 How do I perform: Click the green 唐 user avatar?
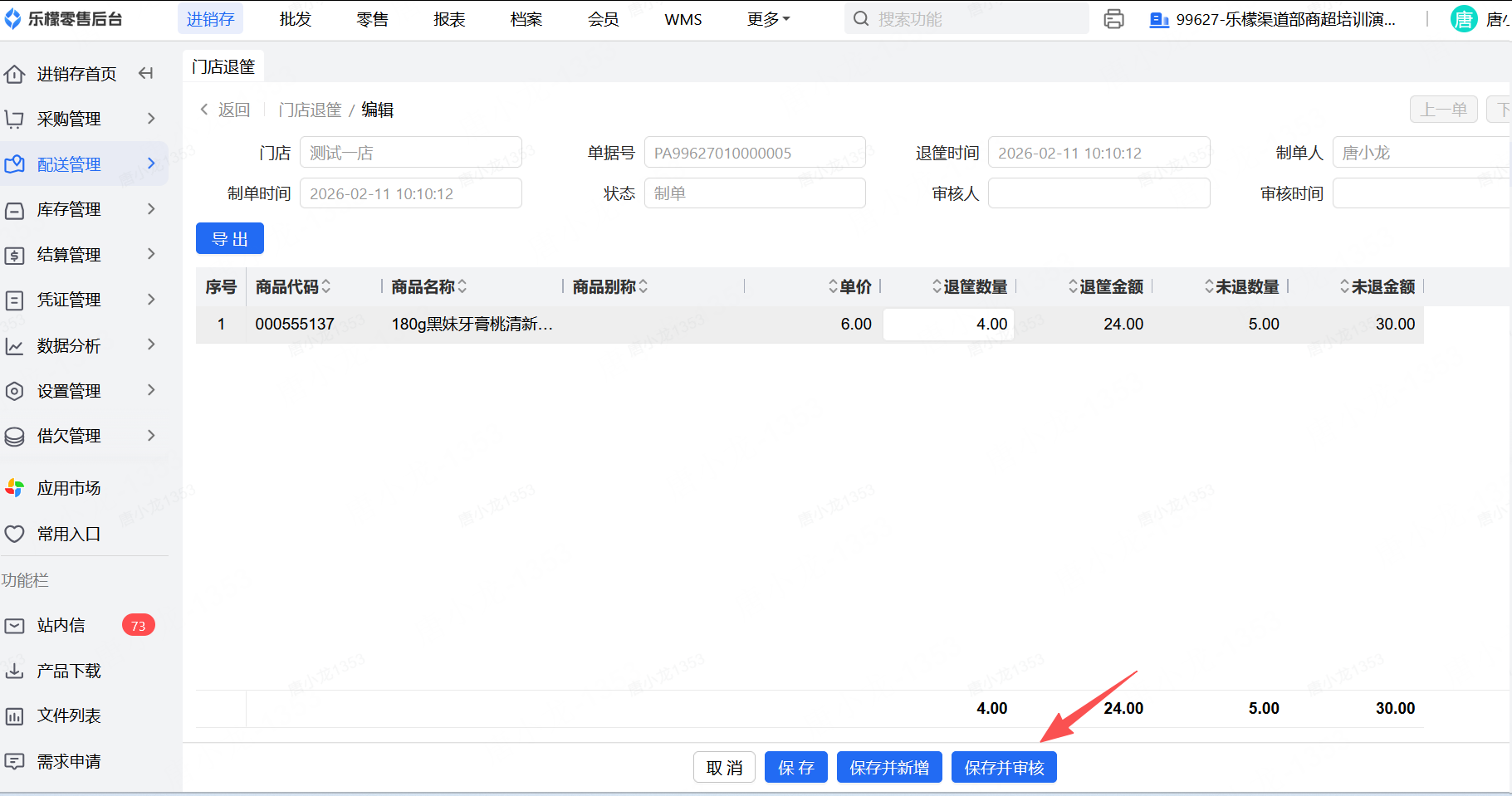pos(1464,19)
